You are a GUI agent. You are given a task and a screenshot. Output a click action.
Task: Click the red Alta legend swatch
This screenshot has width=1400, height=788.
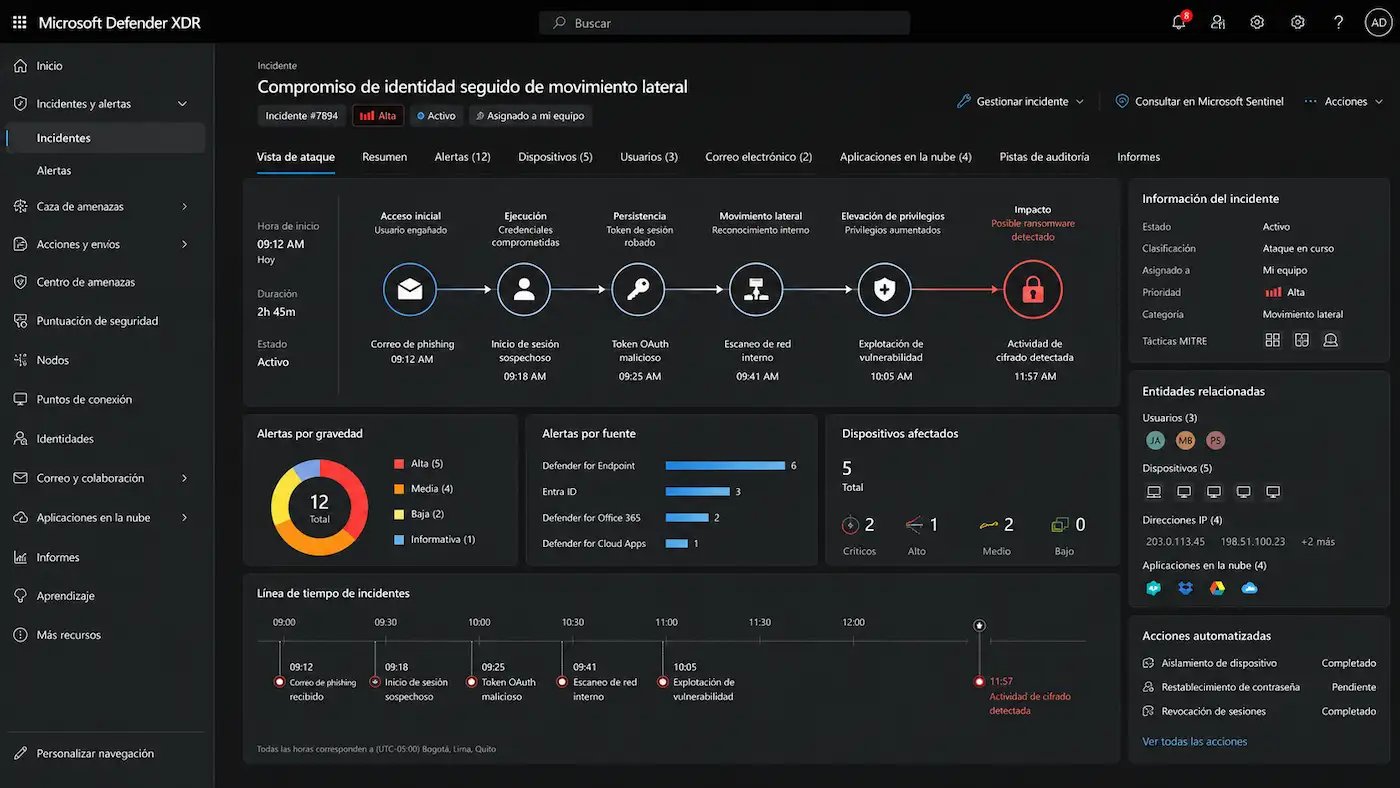pyautogui.click(x=399, y=464)
